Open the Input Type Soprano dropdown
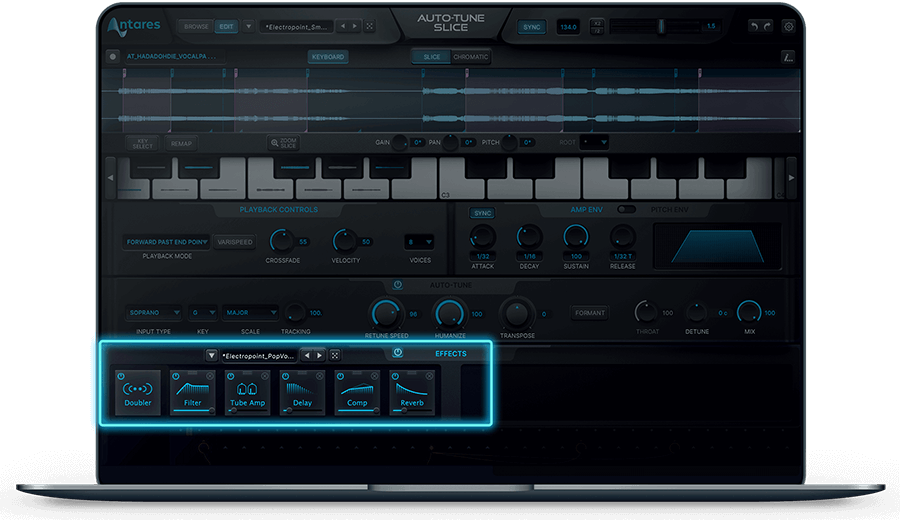Image resolution: width=900 pixels, height=520 pixels. [154, 313]
